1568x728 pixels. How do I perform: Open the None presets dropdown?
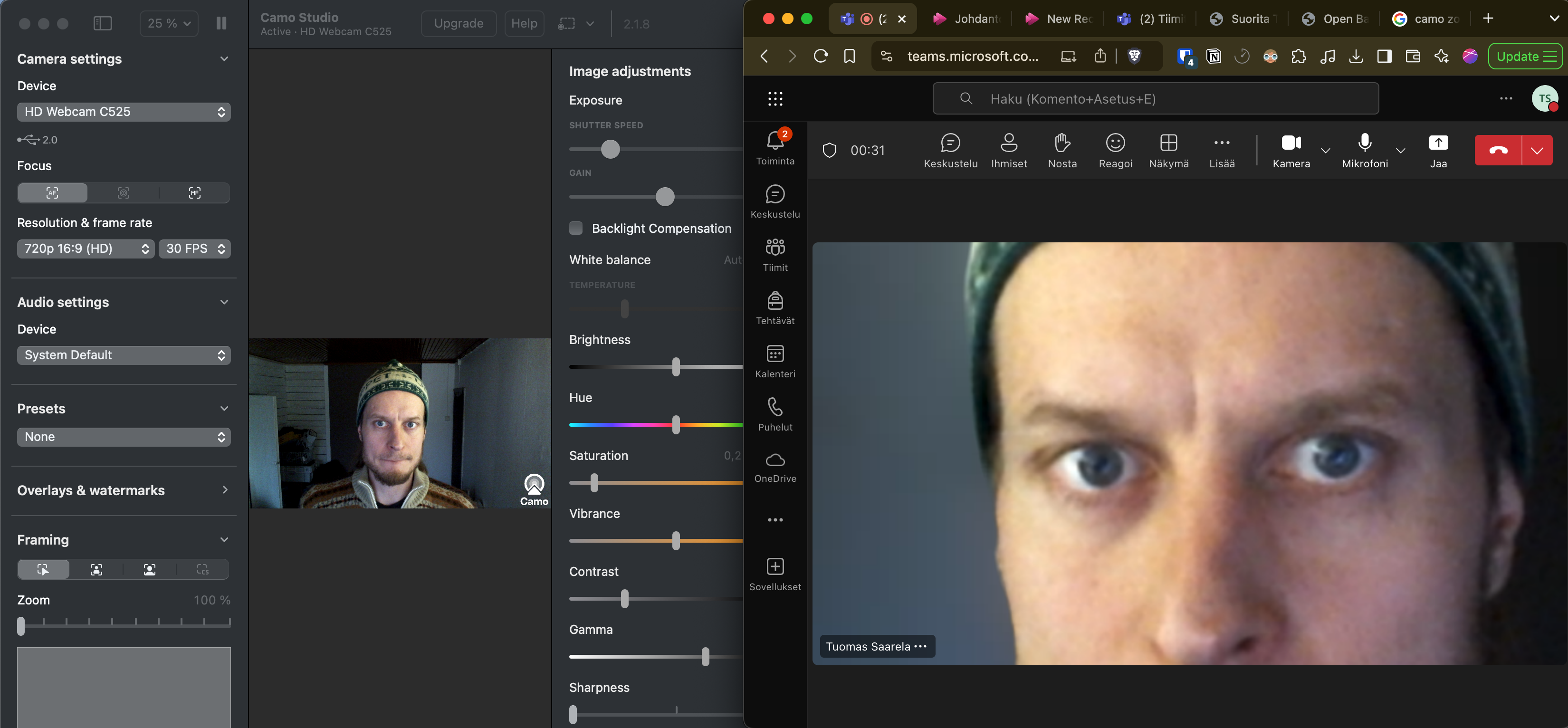tap(124, 436)
